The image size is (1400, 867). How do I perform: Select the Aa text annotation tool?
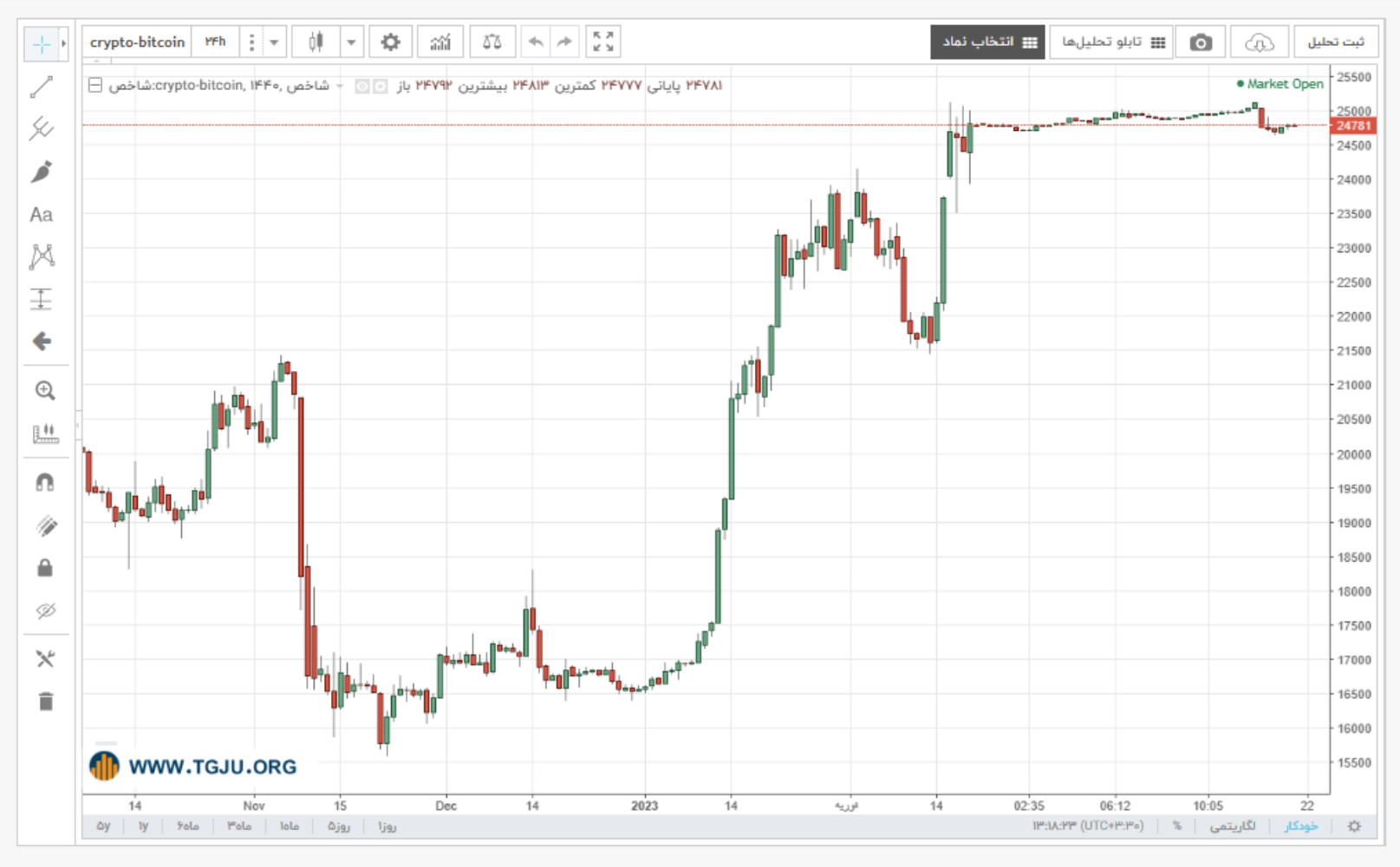(x=41, y=214)
